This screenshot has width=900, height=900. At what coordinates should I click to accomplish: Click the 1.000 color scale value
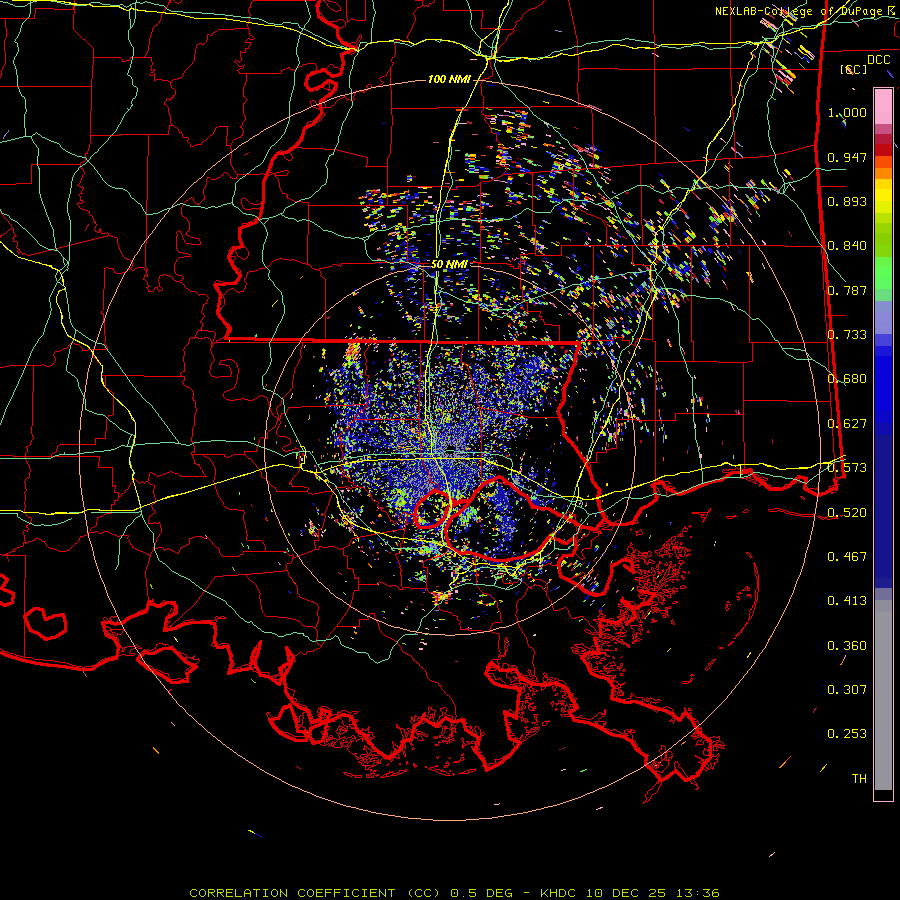pyautogui.click(x=847, y=112)
